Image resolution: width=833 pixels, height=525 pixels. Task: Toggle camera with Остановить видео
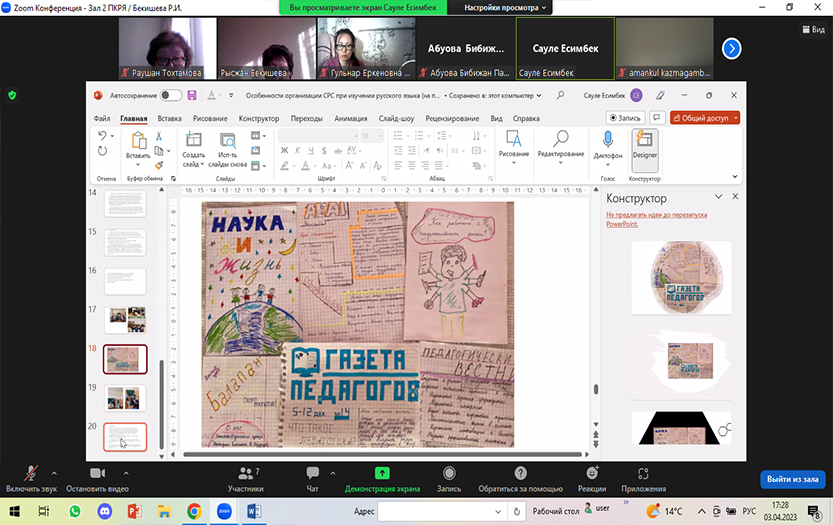tap(97, 473)
